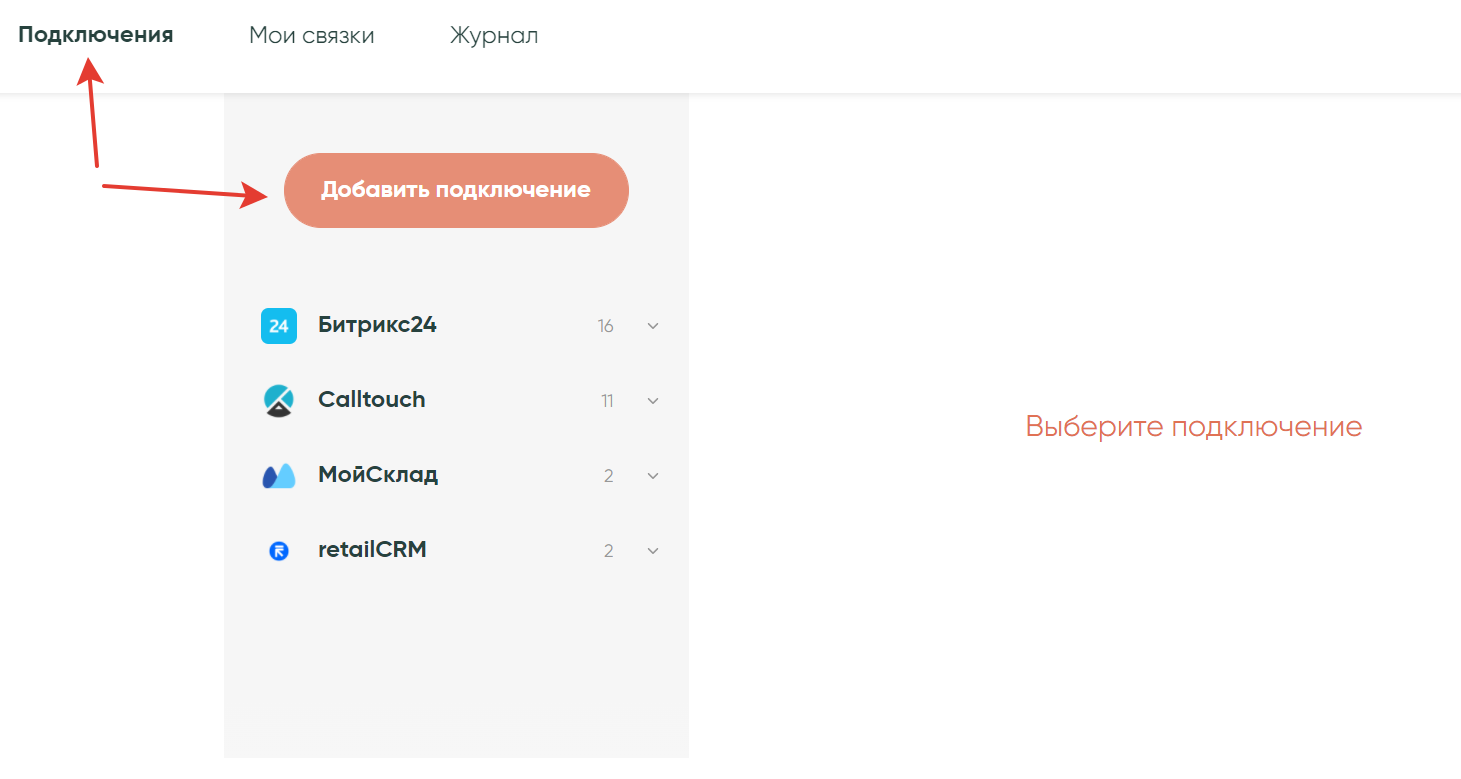1461x779 pixels.
Task: Expand the Битрикс24 connections chevron
Action: pyautogui.click(x=653, y=326)
